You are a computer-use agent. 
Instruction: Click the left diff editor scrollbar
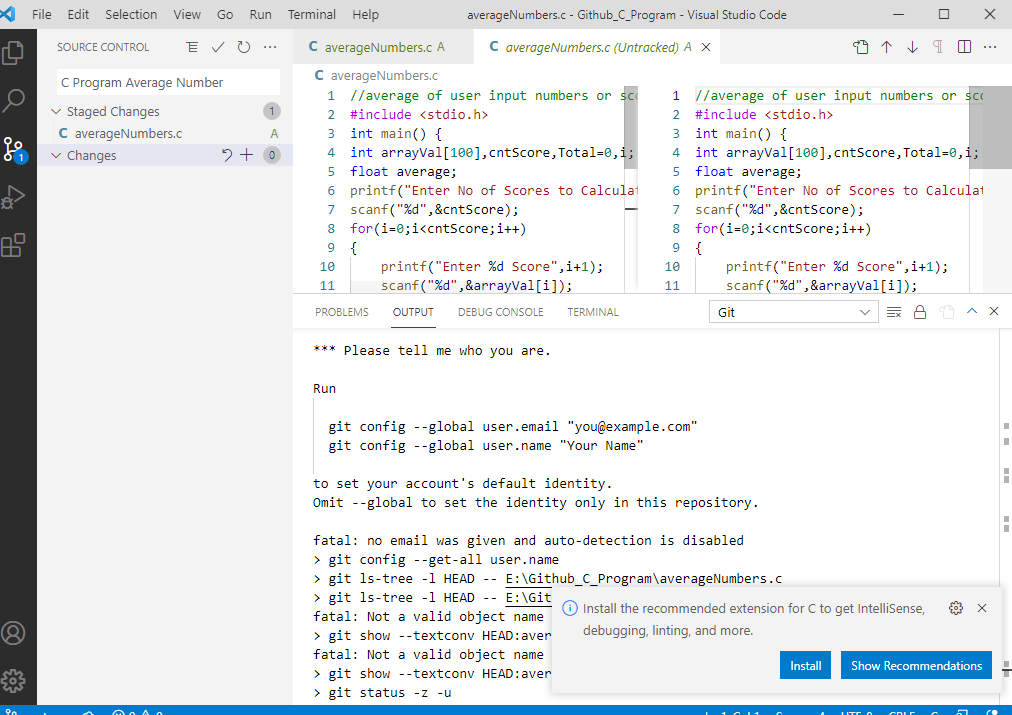tap(631, 128)
